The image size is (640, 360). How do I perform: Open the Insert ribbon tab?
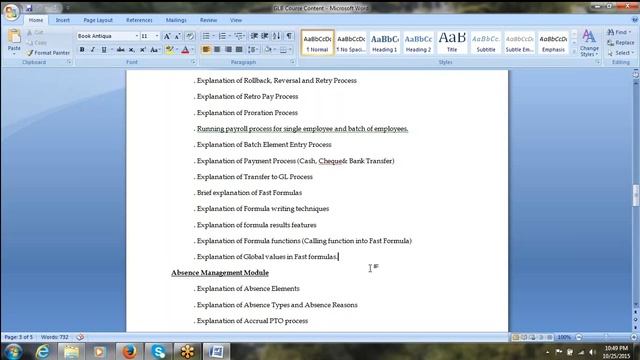click(62, 20)
